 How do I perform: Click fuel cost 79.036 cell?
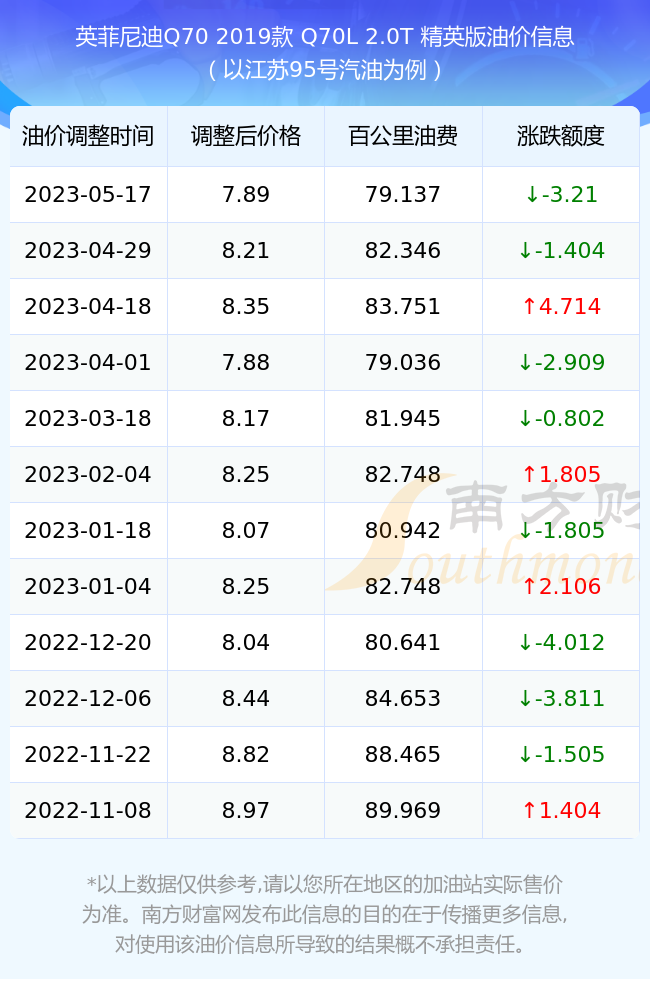click(403, 363)
